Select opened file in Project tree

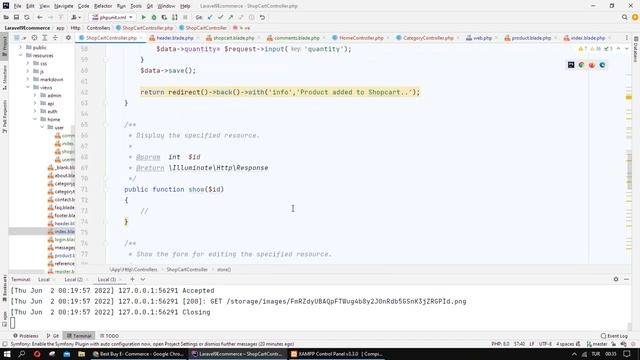[x=34, y=38]
